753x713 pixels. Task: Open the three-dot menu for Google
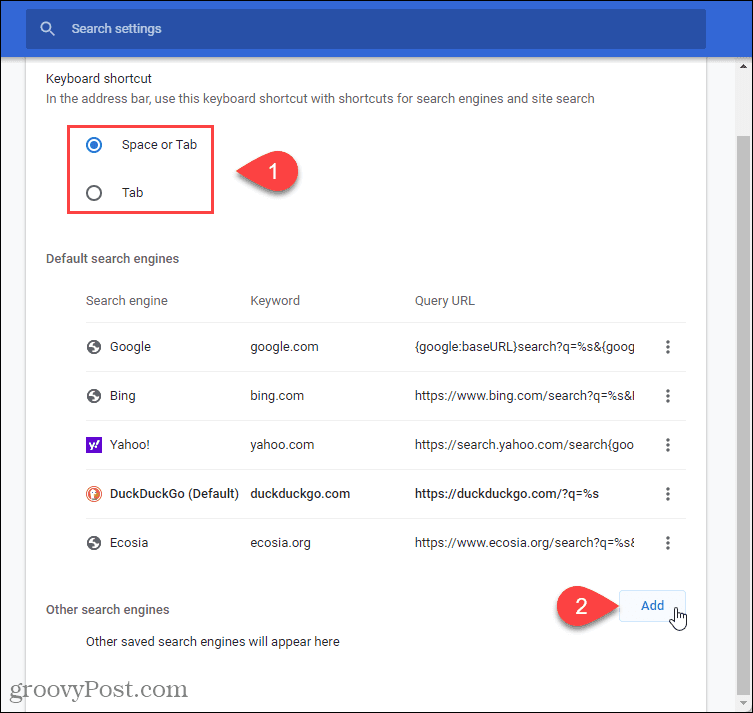668,347
